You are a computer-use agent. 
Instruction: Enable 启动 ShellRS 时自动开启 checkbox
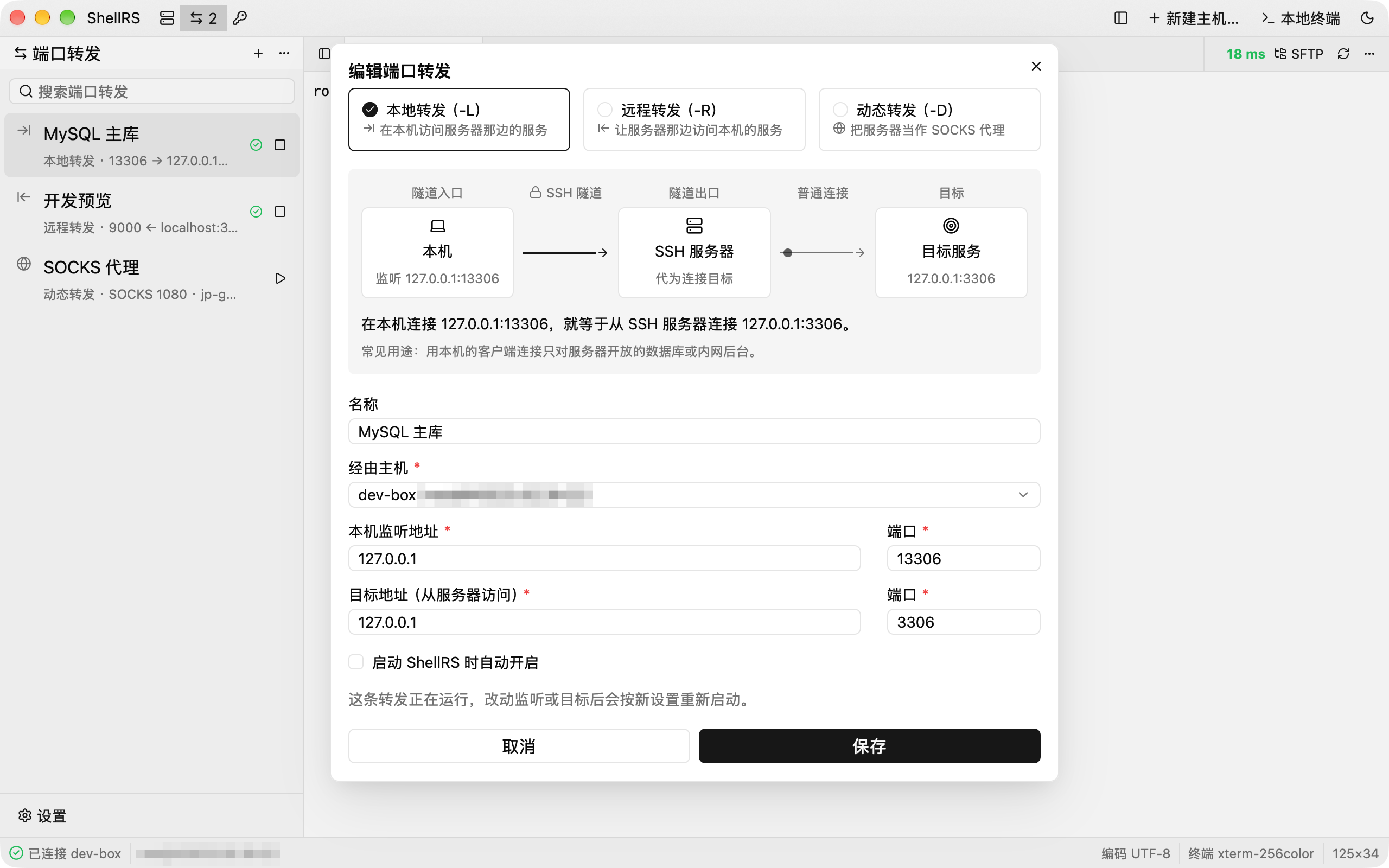(356, 662)
